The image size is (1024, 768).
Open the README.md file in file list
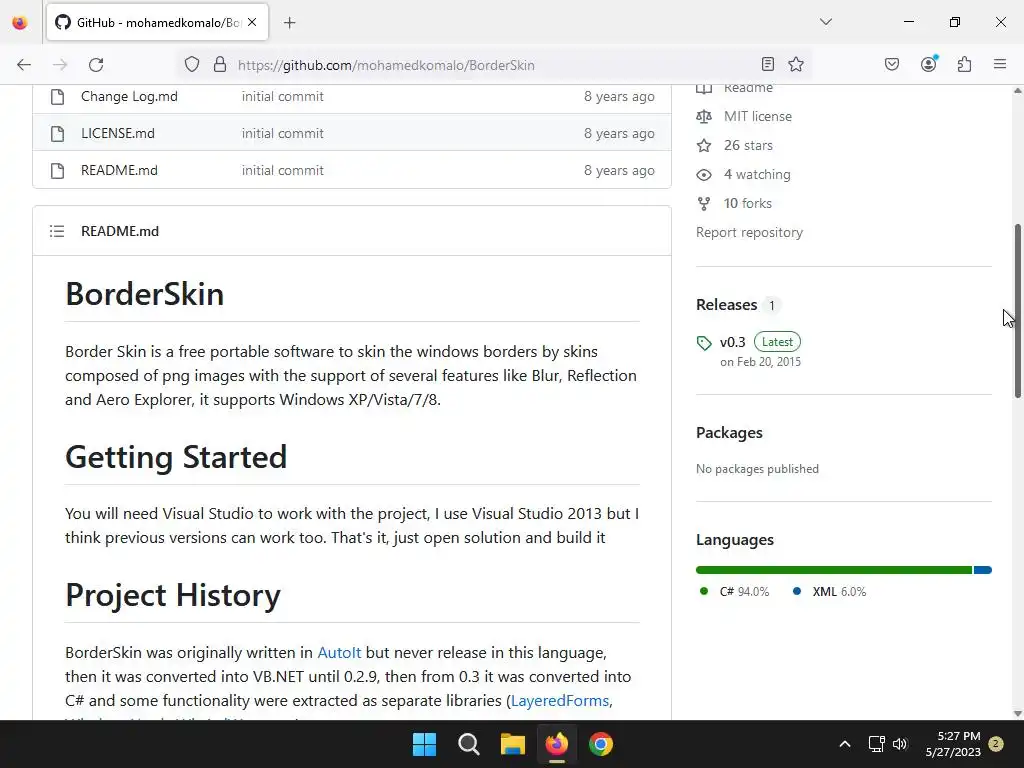tap(119, 170)
